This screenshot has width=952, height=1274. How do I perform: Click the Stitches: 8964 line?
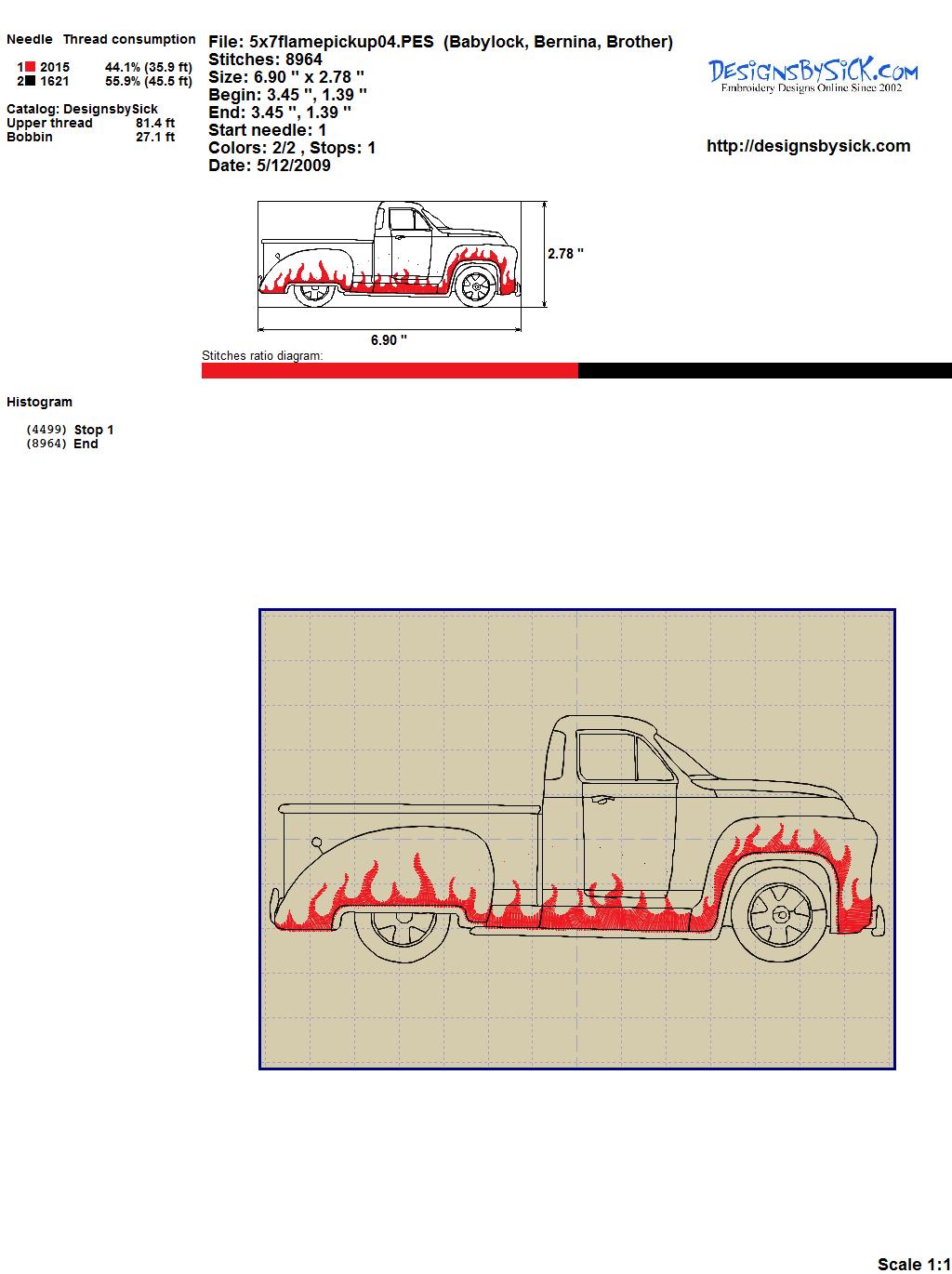(x=265, y=60)
